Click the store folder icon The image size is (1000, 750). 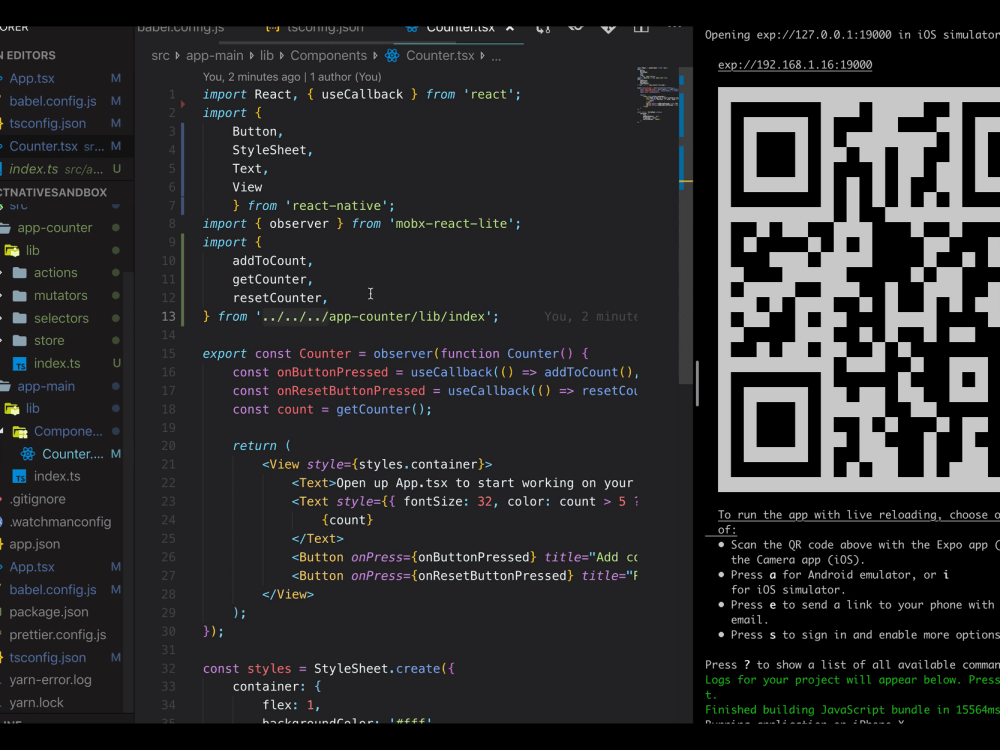tap(20, 341)
